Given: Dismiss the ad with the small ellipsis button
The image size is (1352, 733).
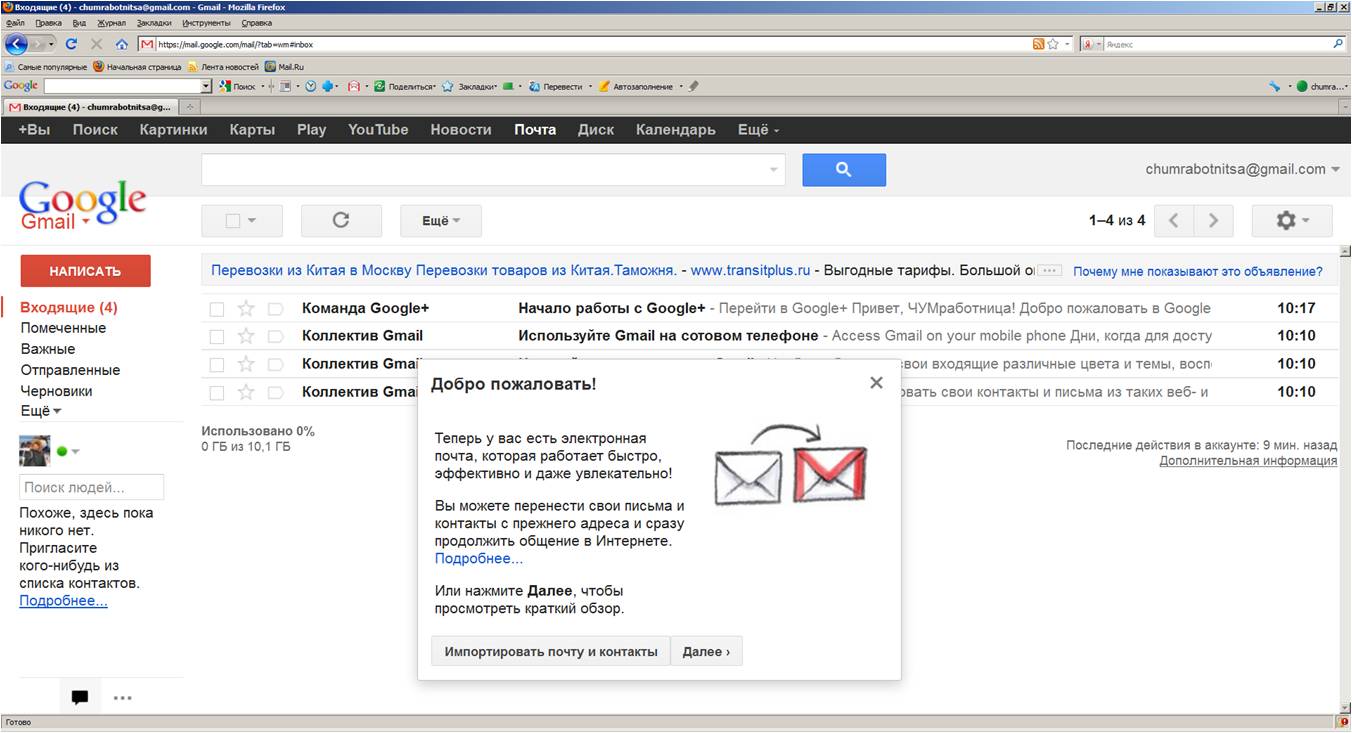Looking at the screenshot, I should click(1049, 271).
